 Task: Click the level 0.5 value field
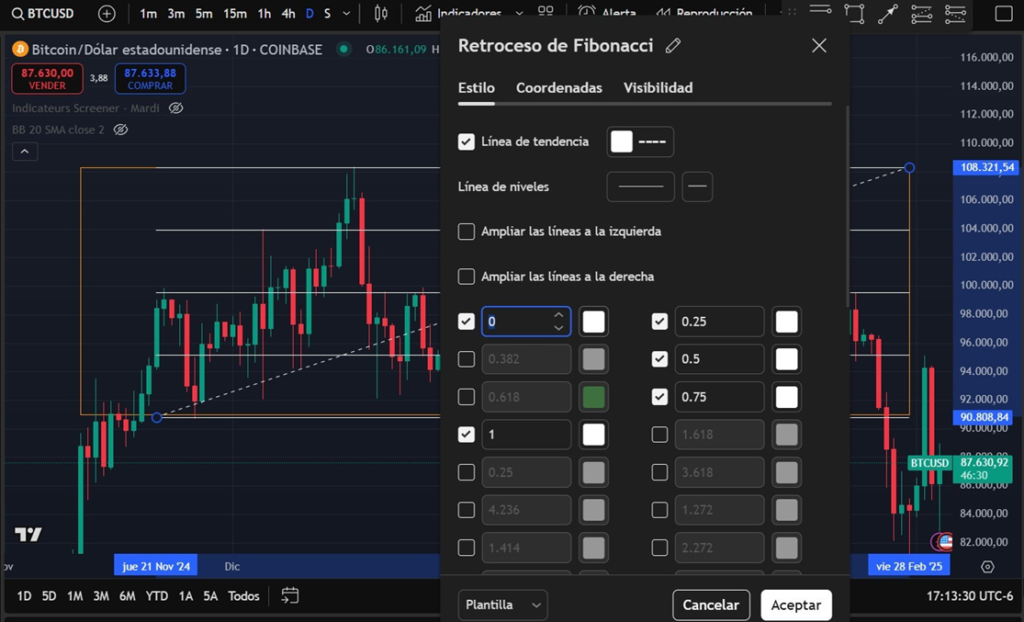point(719,359)
